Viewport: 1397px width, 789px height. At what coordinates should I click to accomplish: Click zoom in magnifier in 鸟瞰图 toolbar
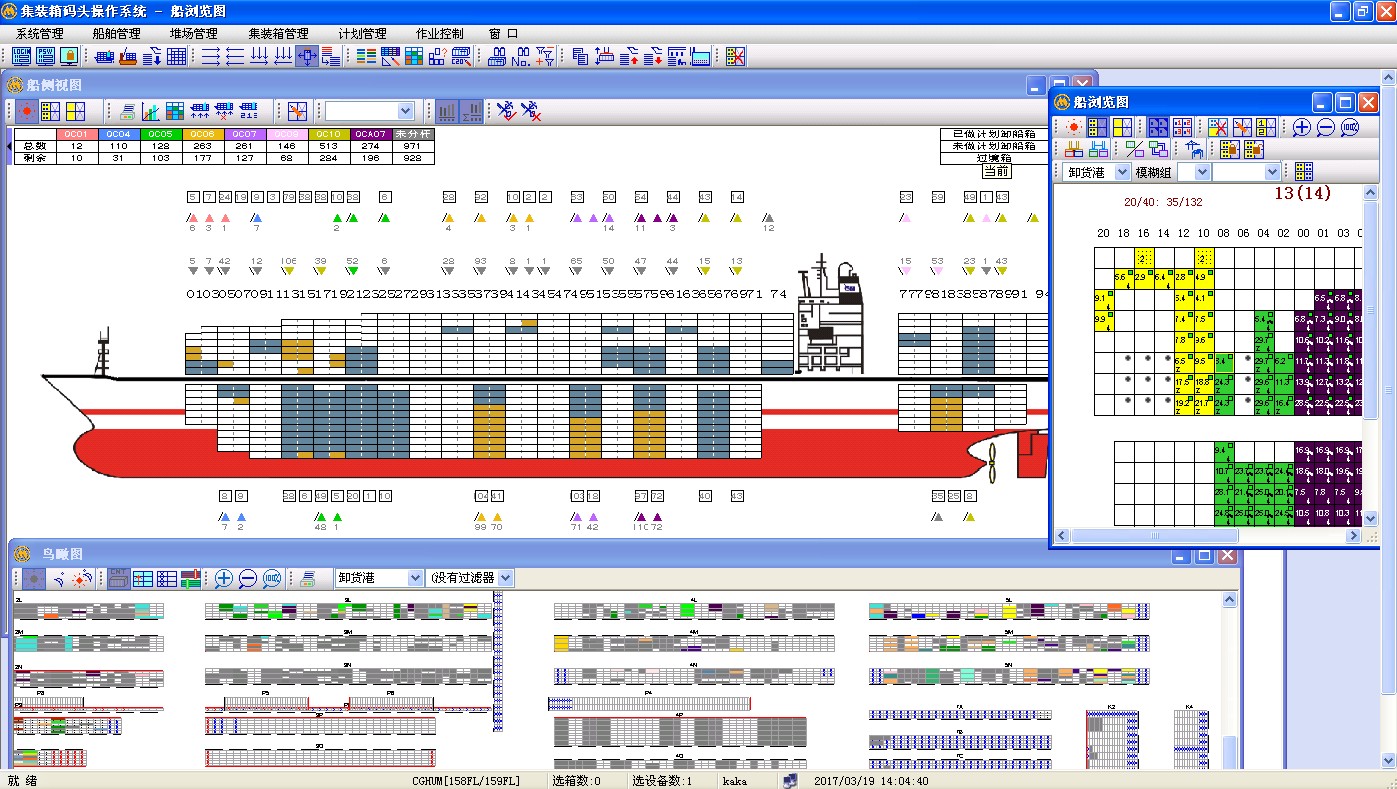[223, 578]
